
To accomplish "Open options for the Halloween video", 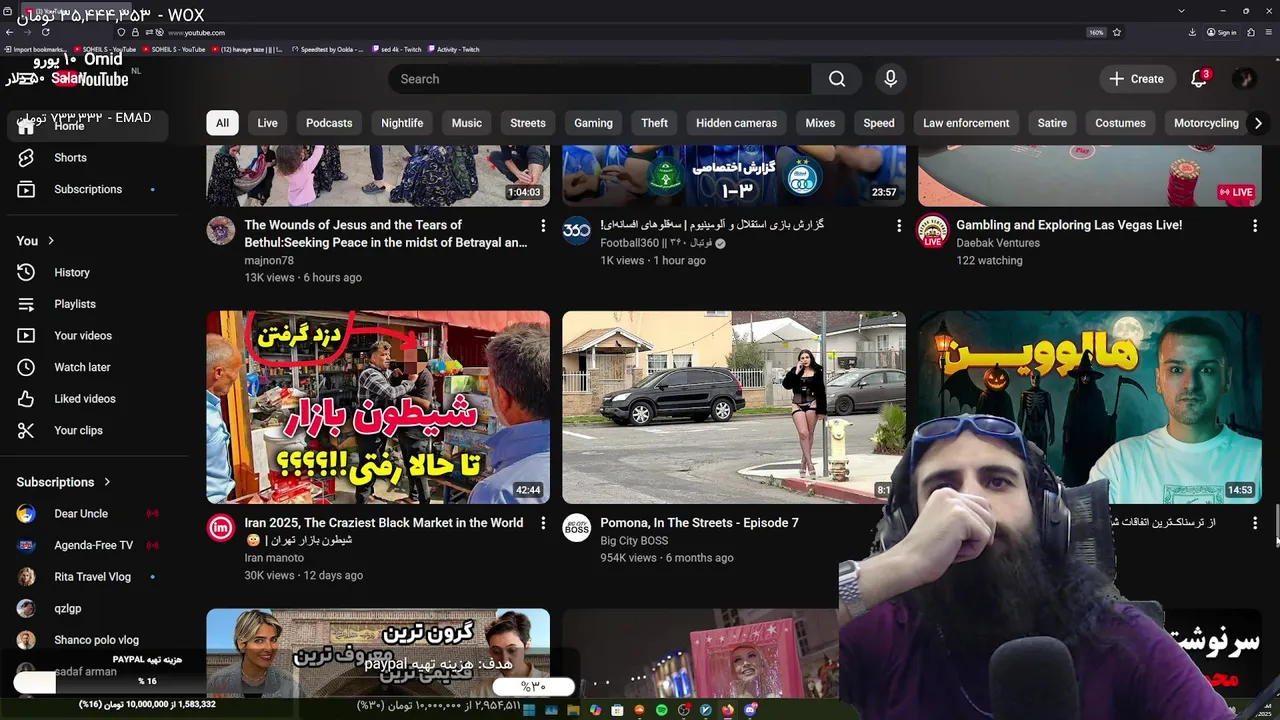I will 1255,523.
